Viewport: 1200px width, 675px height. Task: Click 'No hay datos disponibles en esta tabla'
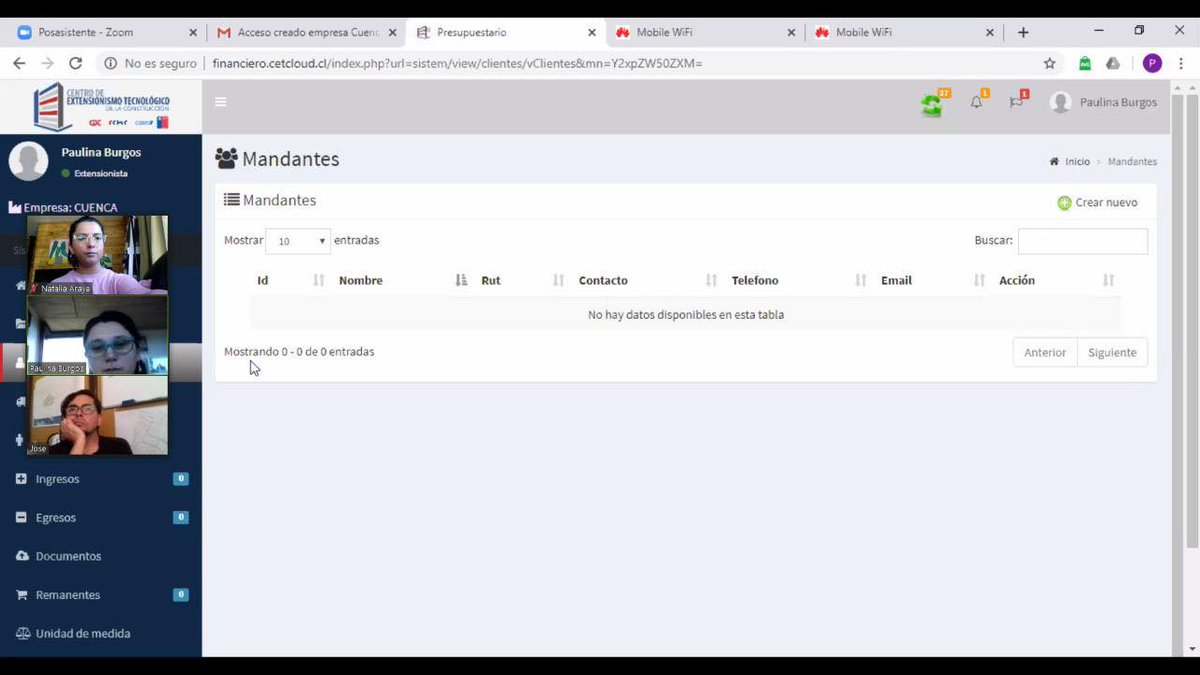coord(686,315)
